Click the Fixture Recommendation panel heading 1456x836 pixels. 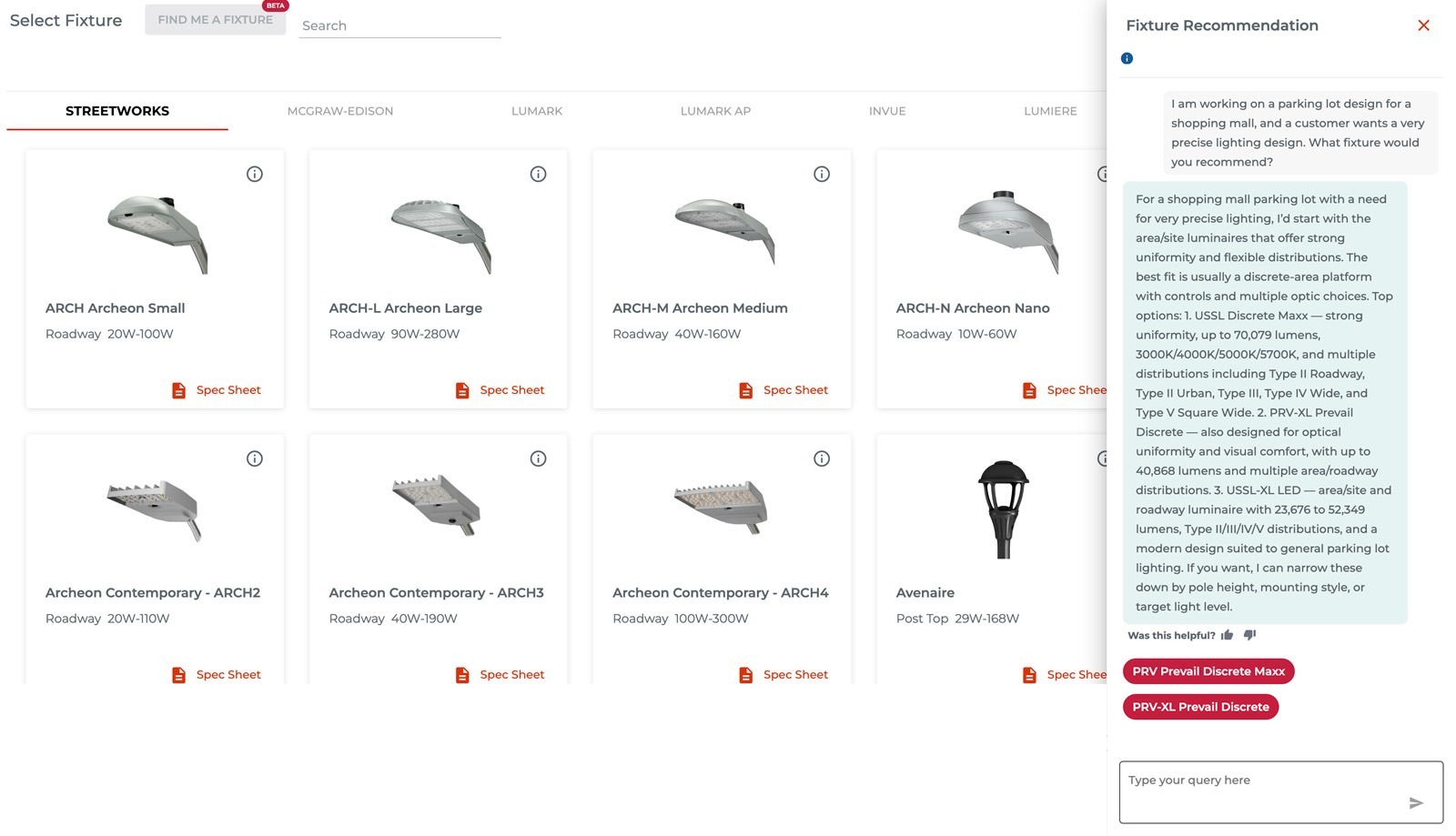1222,25
